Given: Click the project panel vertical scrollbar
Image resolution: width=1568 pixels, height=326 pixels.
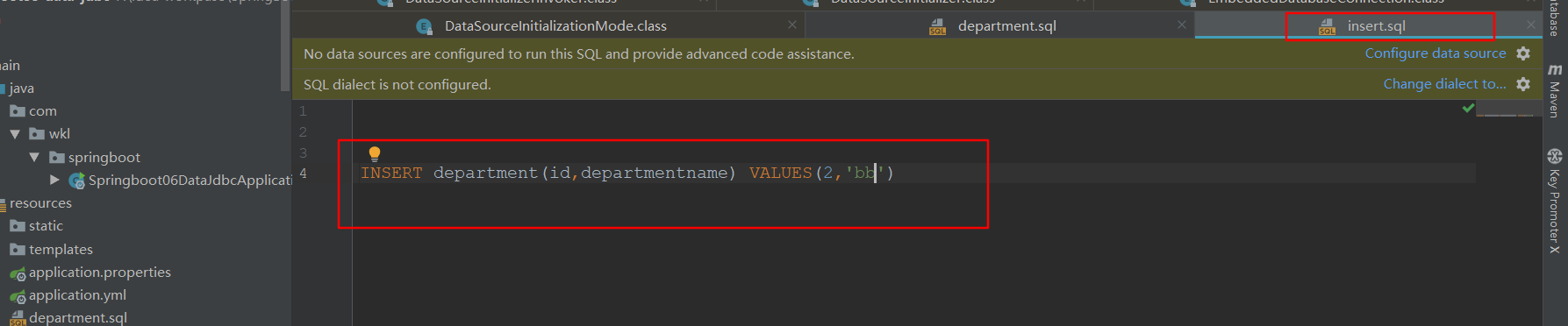Looking at the screenshot, I should 284,46.
